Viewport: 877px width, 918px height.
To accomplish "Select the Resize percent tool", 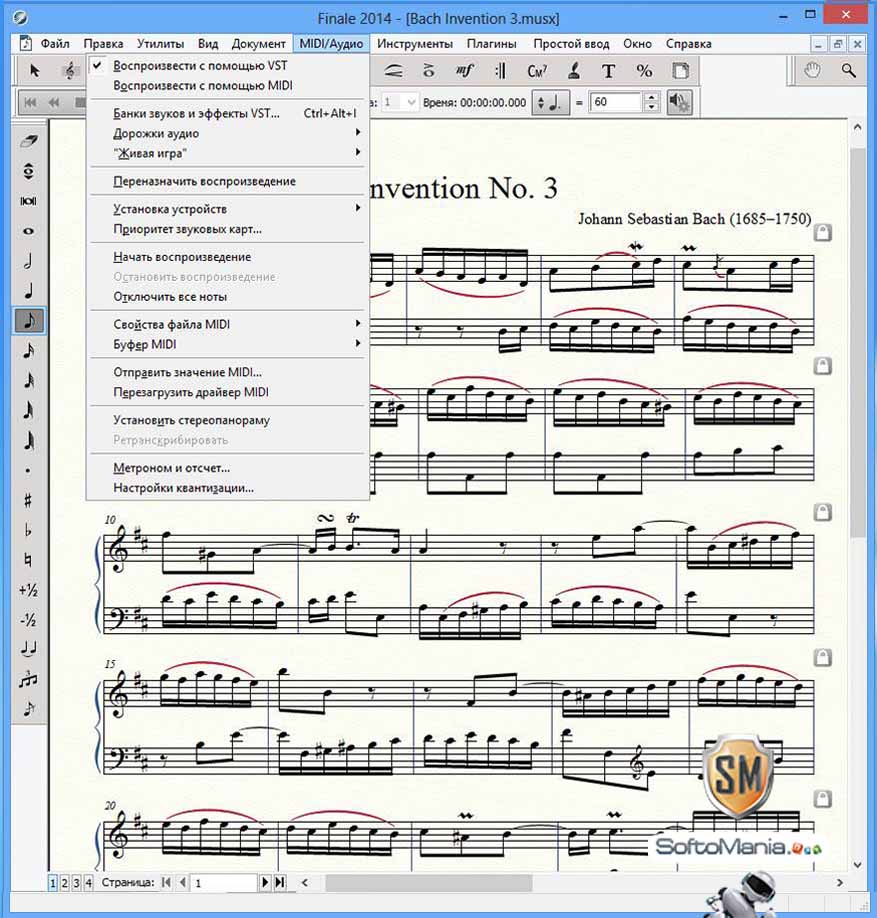I will (645, 71).
